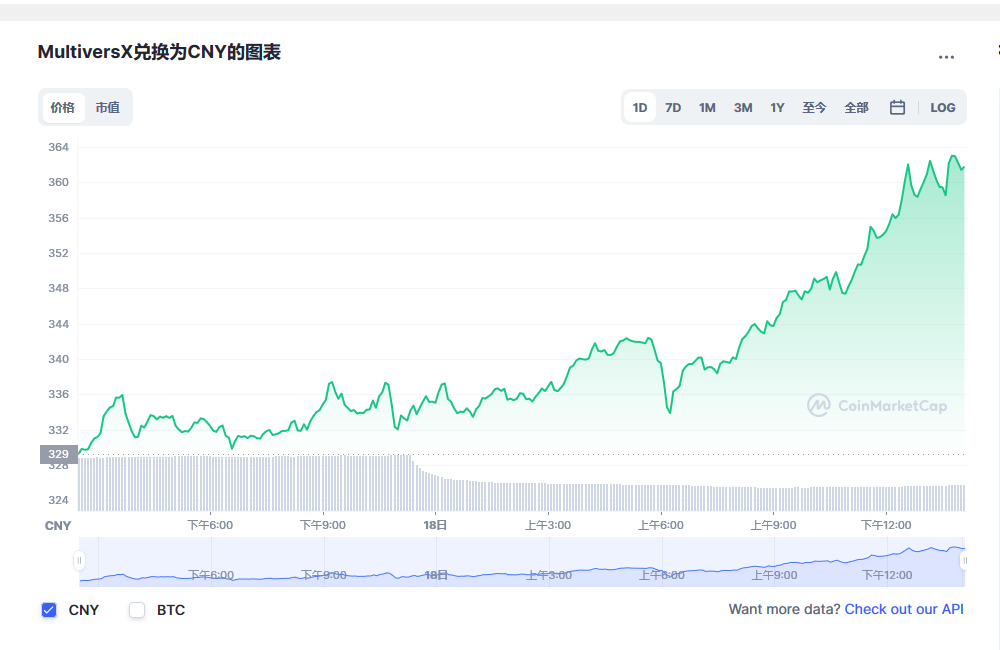Click the mini navigator chart overview

pos(522,562)
